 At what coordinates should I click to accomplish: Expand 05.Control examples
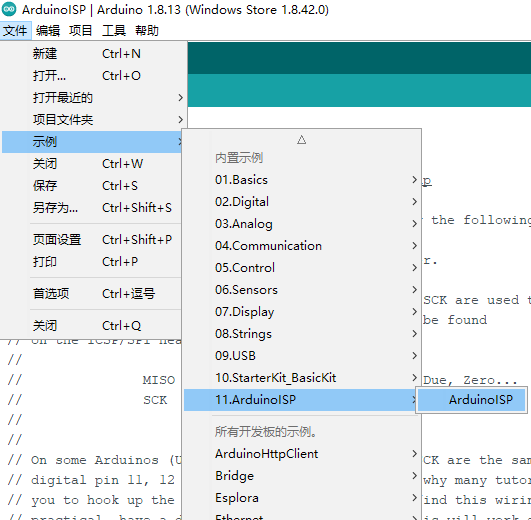302,268
